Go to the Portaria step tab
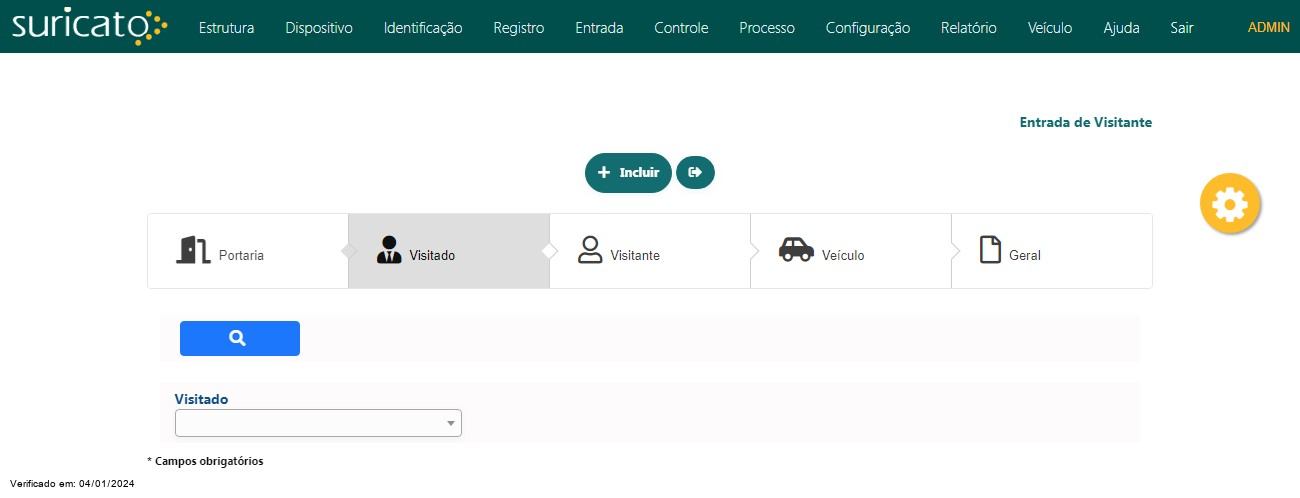1300x498 pixels. coord(248,251)
